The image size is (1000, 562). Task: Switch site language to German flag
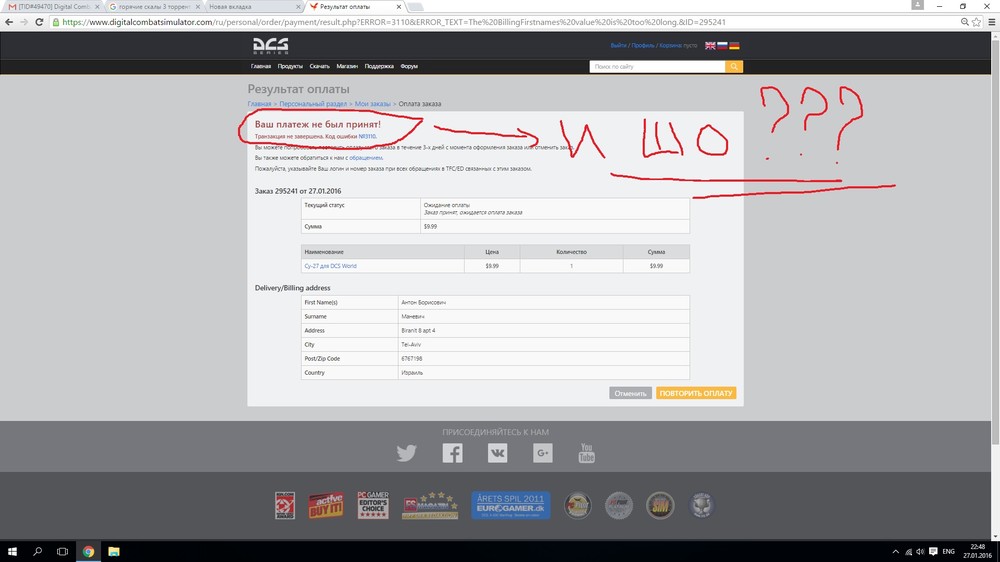click(x=734, y=46)
